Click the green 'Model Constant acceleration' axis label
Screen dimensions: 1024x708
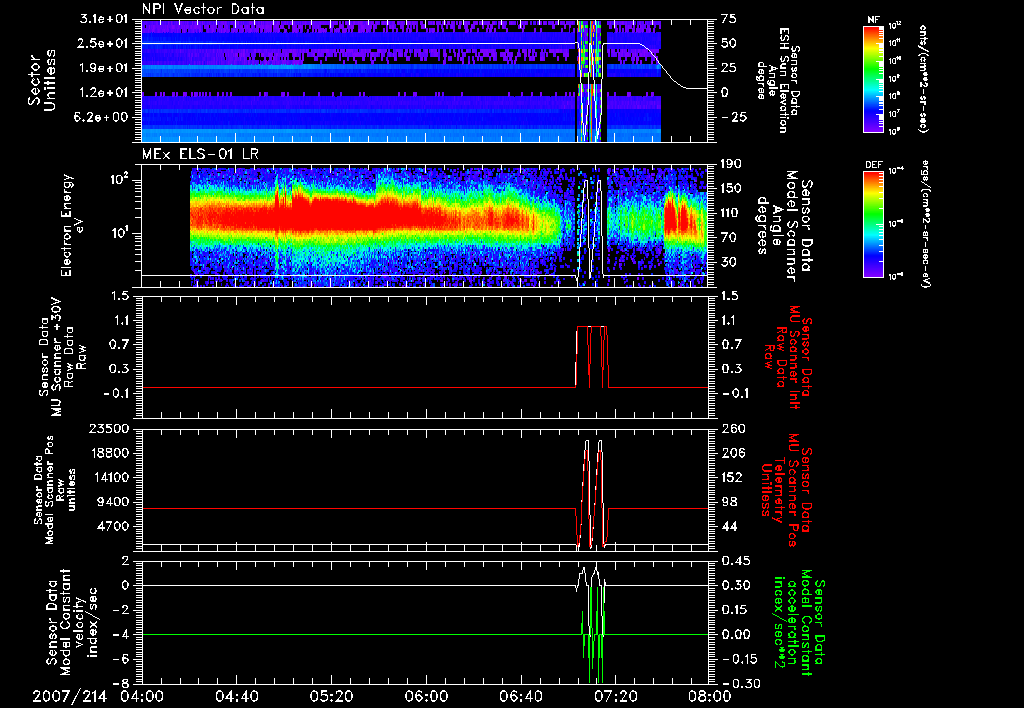[x=799, y=622]
